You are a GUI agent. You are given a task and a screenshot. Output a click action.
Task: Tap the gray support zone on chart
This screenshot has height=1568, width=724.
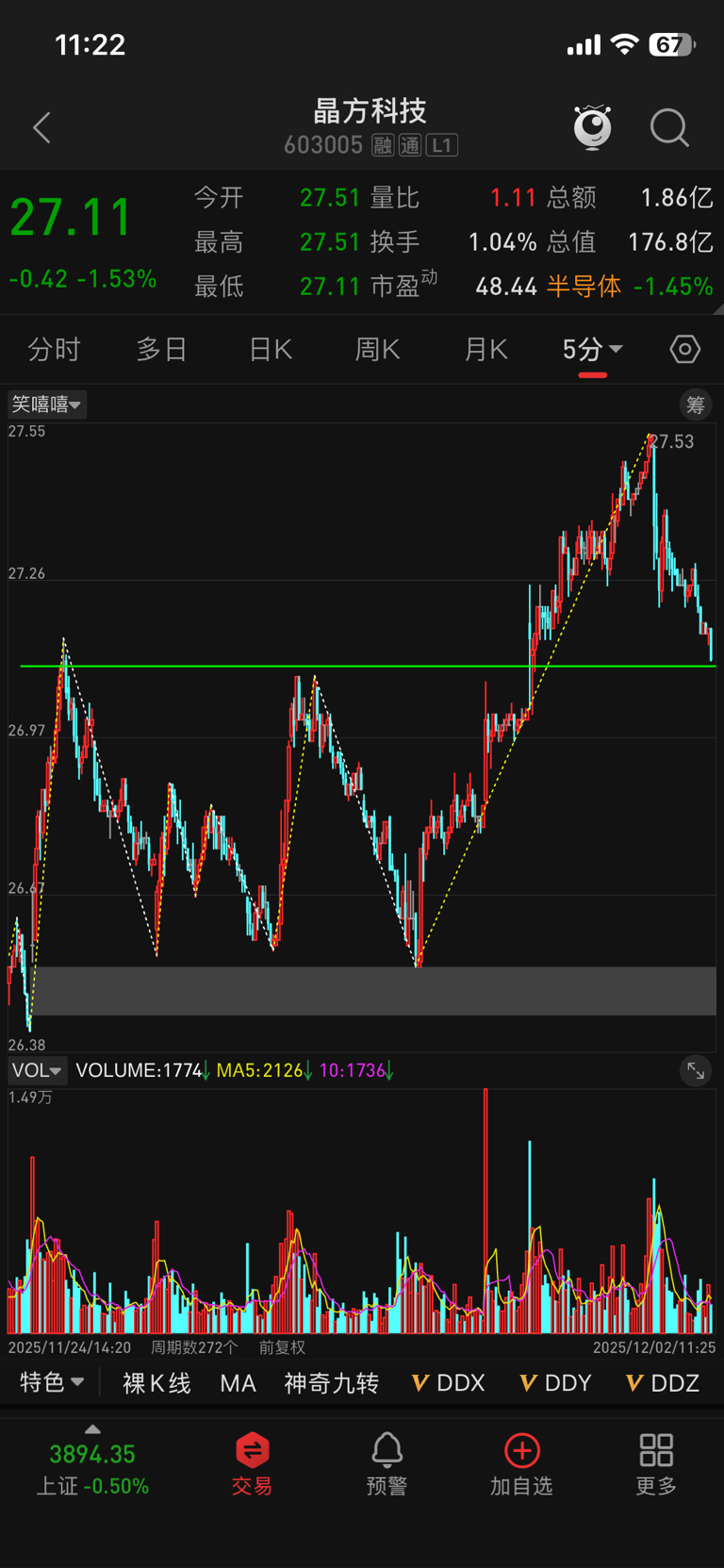(x=374, y=990)
